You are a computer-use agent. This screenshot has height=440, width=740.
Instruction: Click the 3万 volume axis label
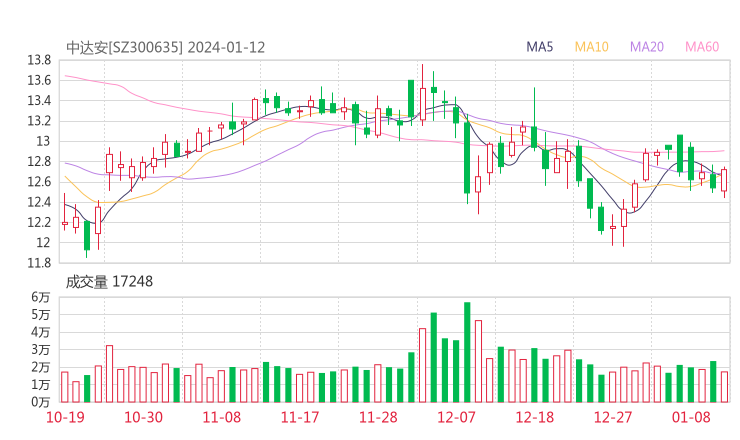point(41,350)
